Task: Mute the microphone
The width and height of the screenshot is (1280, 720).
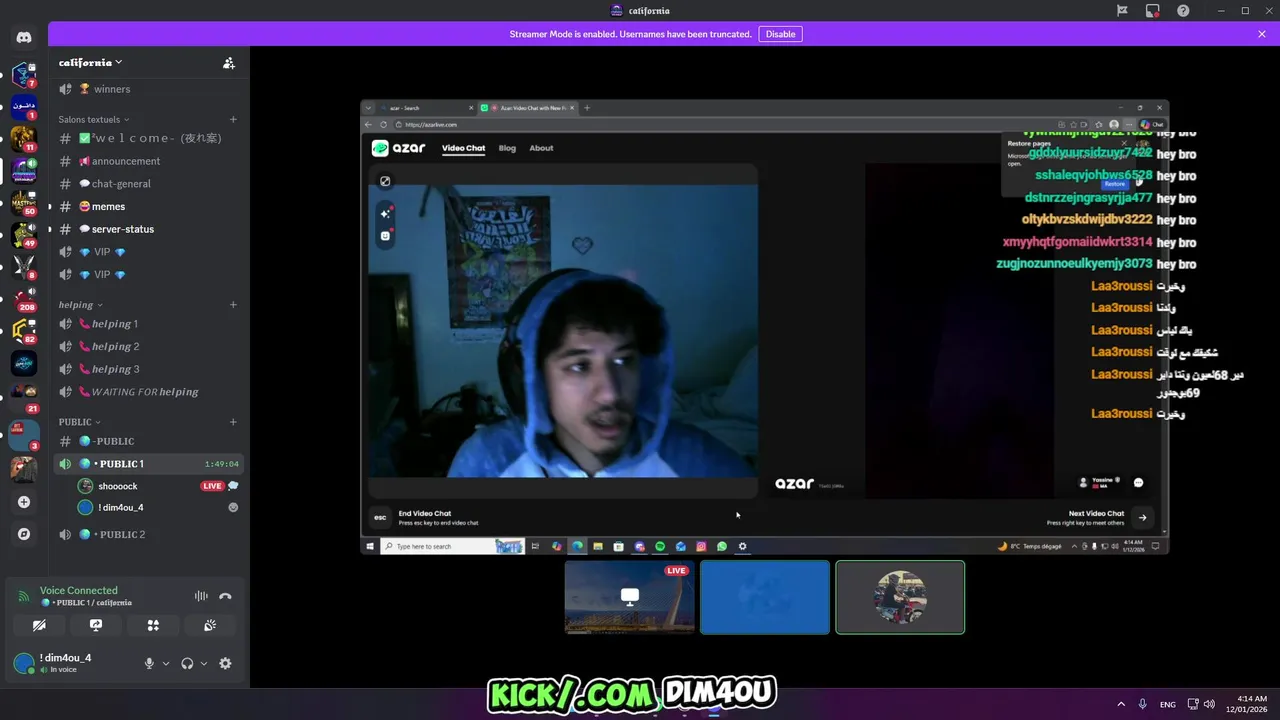Action: 149,663
